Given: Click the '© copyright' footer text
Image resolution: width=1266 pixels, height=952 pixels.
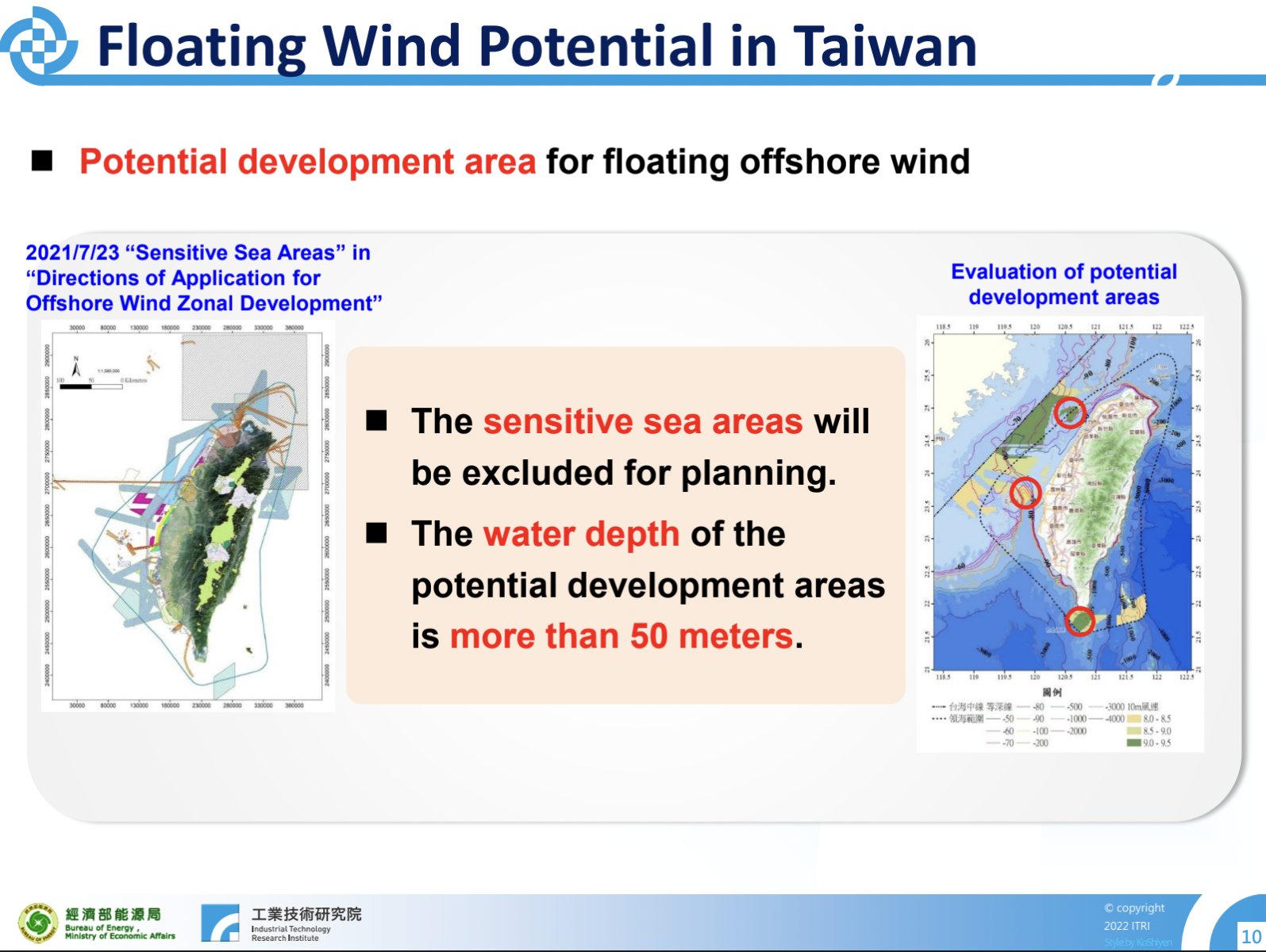Looking at the screenshot, I should 1134,908.
